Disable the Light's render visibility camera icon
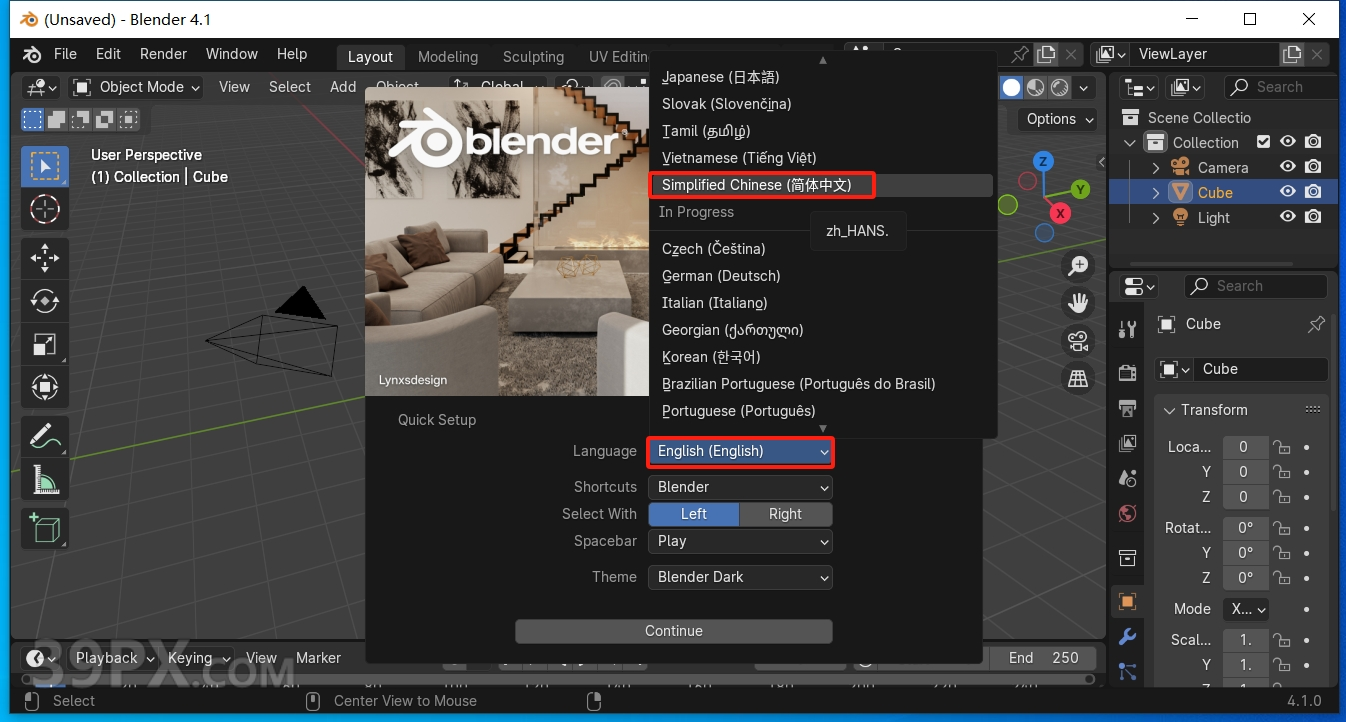The width and height of the screenshot is (1346, 722). click(1313, 217)
